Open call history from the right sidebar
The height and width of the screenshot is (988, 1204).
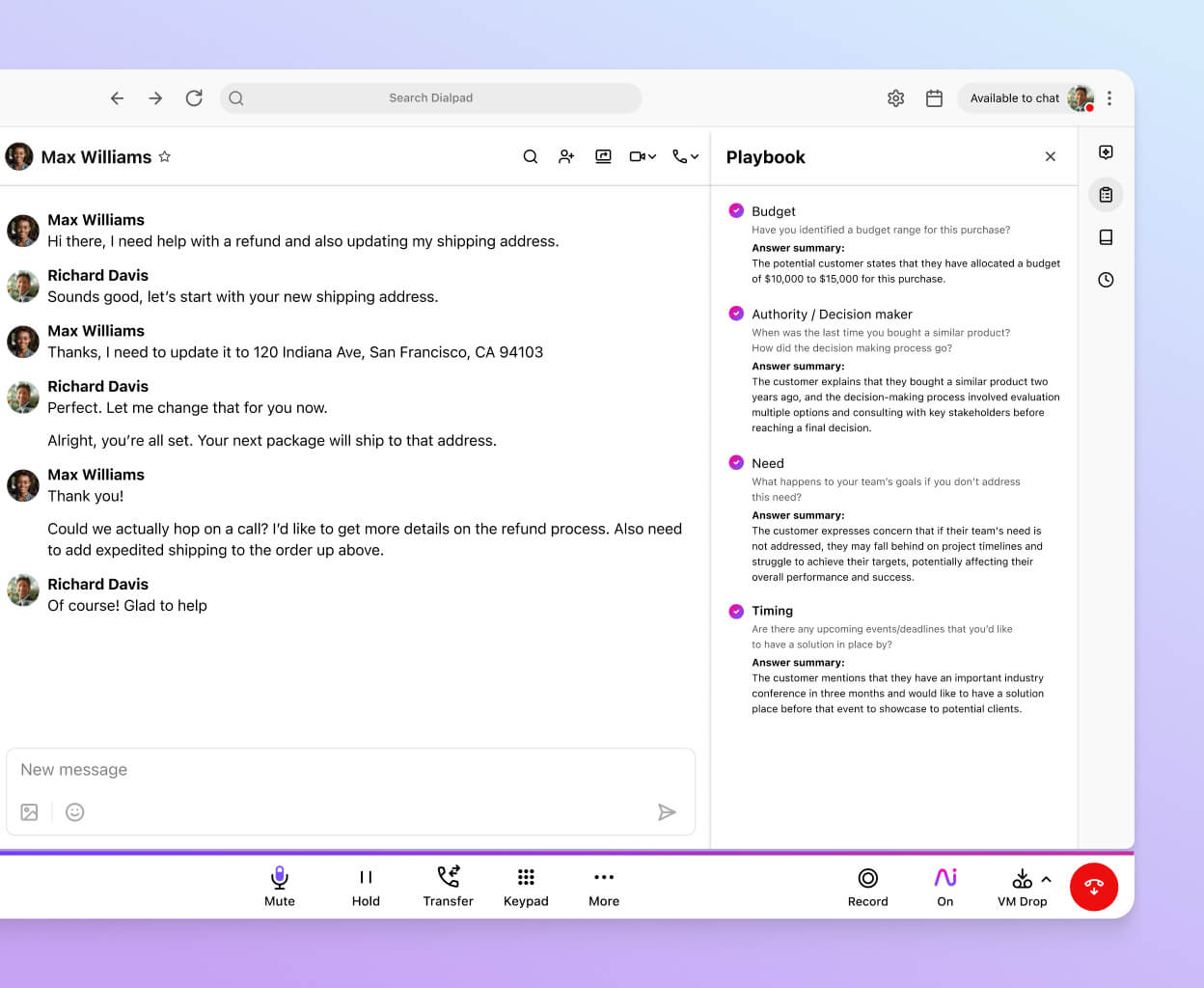point(1106,280)
